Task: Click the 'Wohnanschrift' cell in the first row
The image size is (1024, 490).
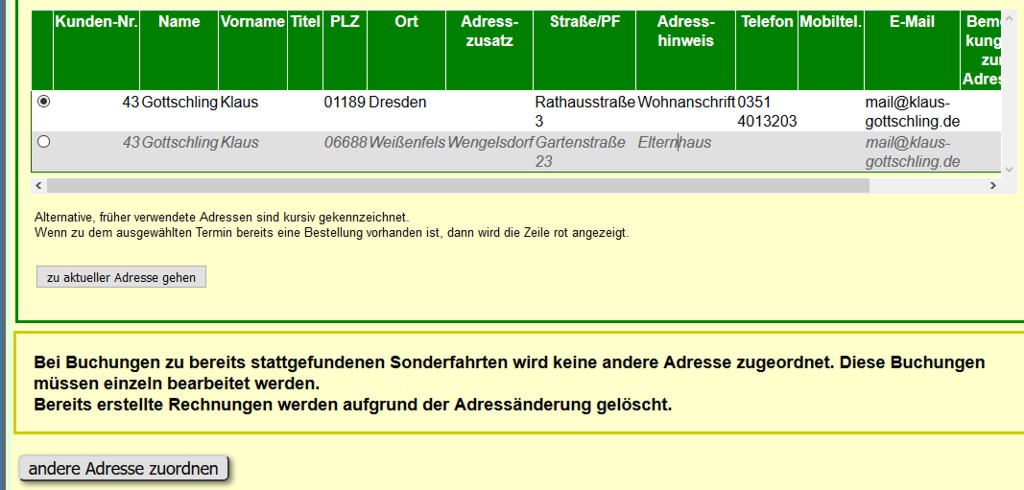Action: [686, 102]
